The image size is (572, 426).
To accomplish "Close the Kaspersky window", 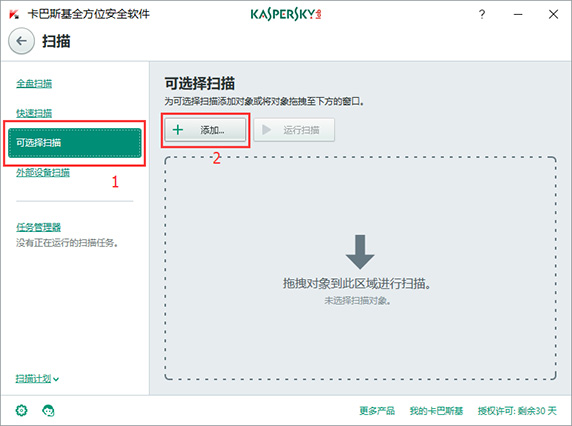I will click(553, 14).
